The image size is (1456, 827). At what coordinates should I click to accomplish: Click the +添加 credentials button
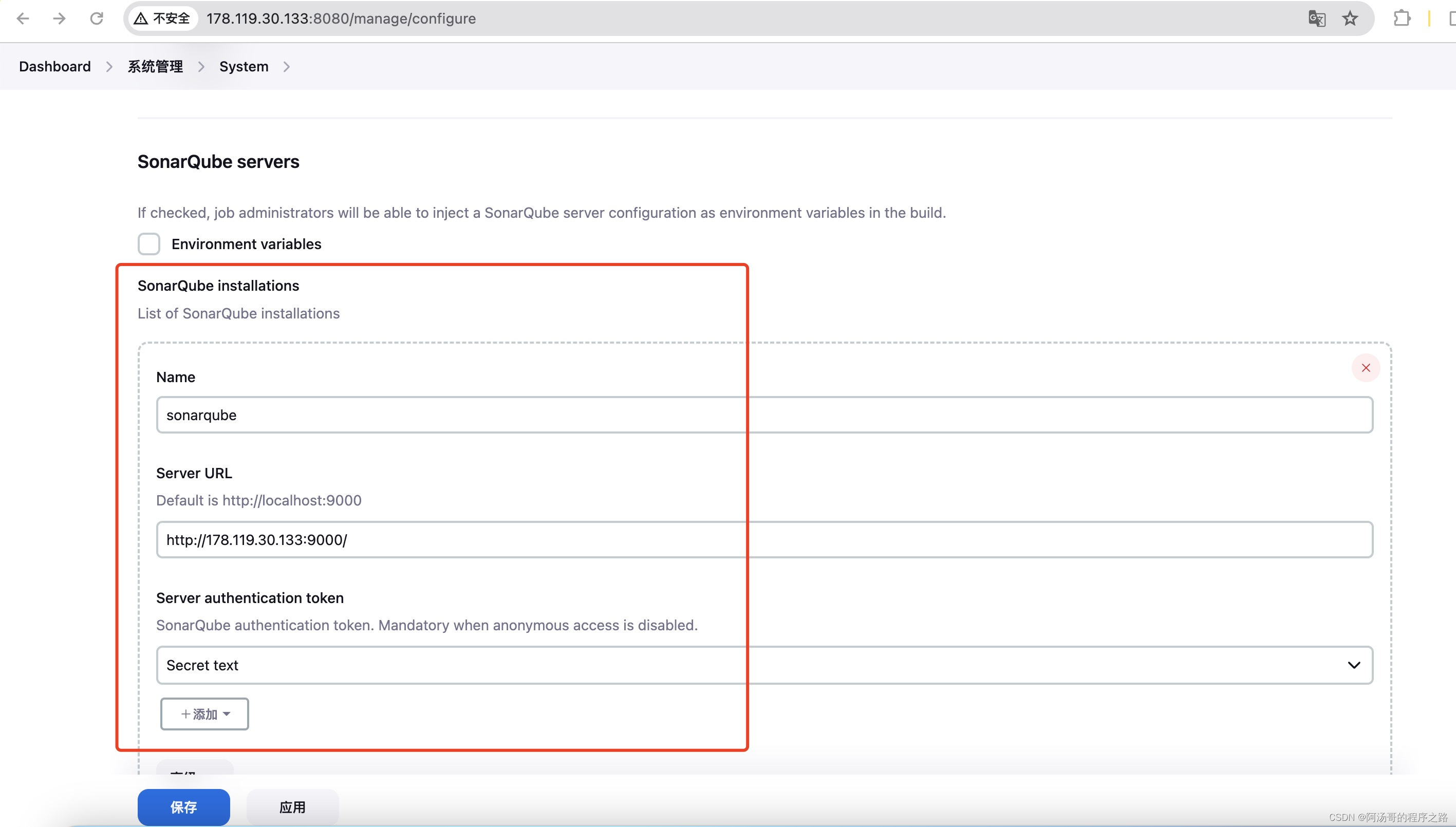pyautogui.click(x=204, y=714)
